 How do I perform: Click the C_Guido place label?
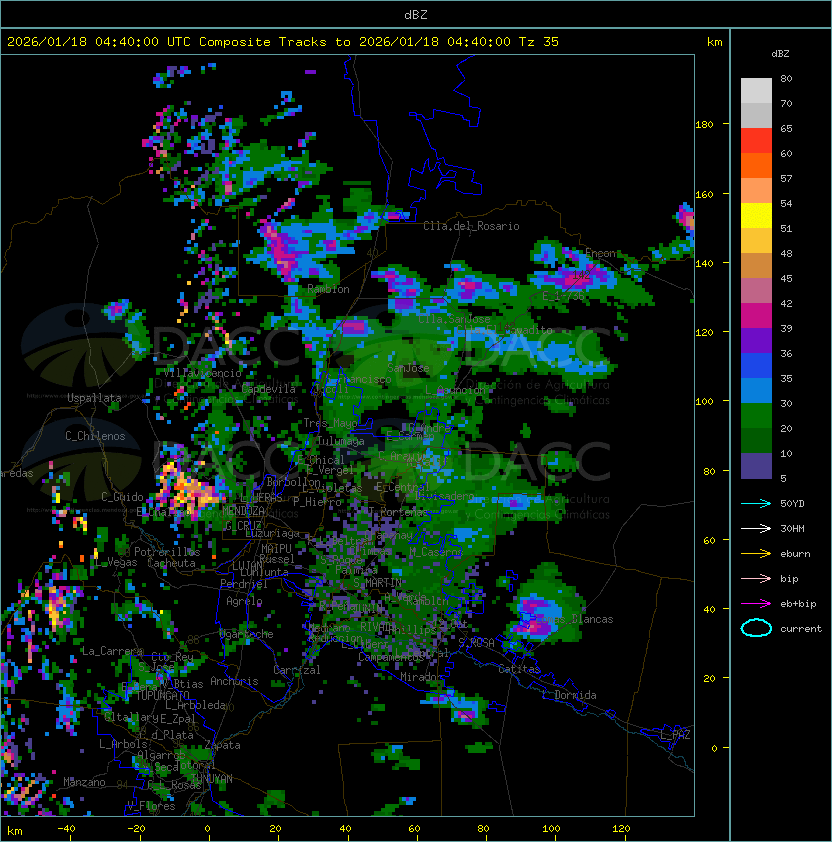(122, 497)
